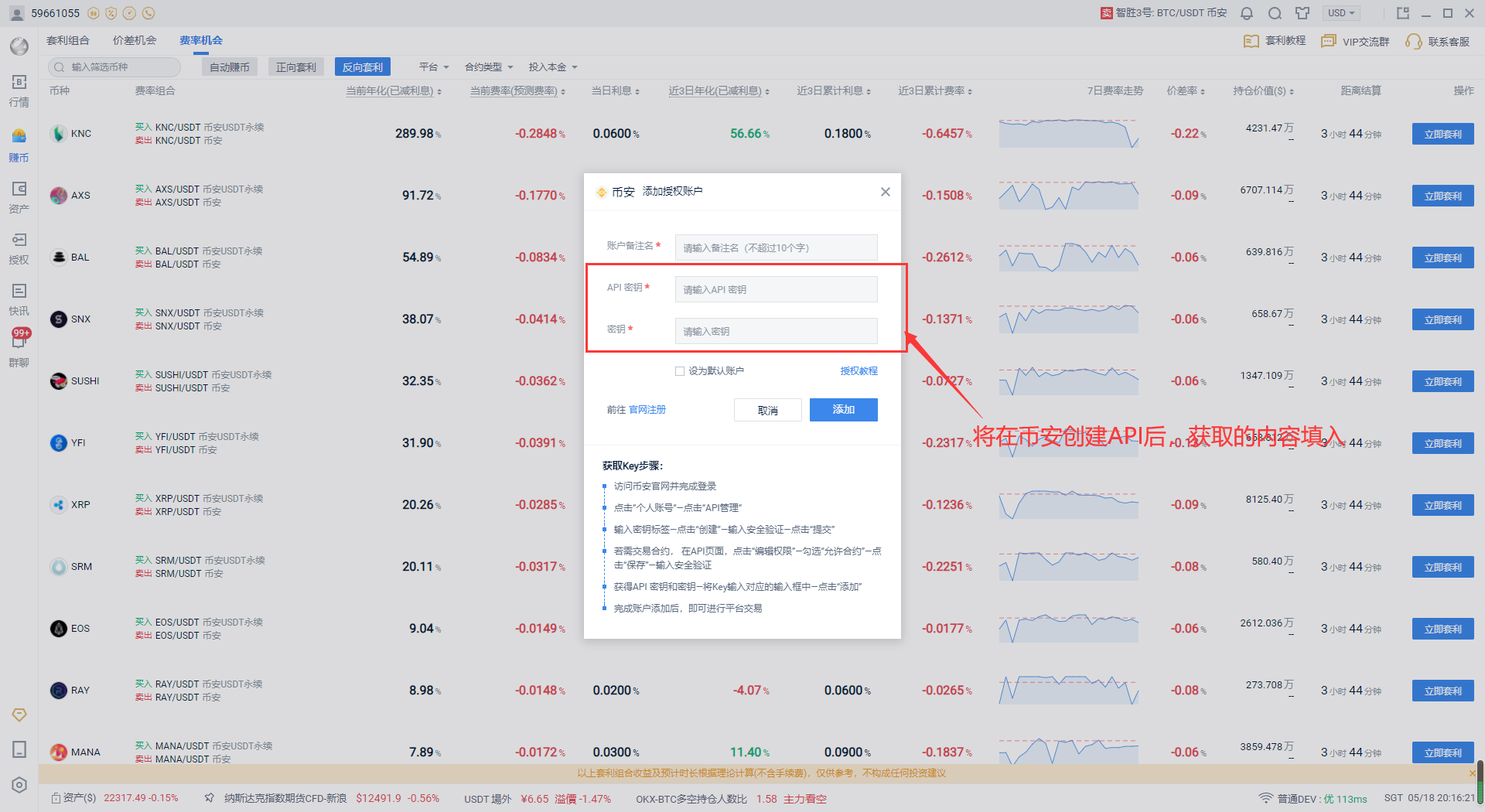Sort by 当前年化(已减利息) column
The width and height of the screenshot is (1485, 812).
[394, 91]
